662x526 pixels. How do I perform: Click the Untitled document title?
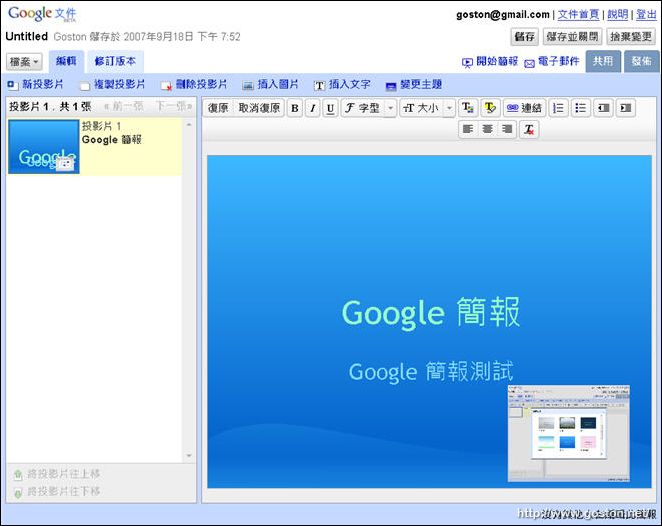click(27, 36)
